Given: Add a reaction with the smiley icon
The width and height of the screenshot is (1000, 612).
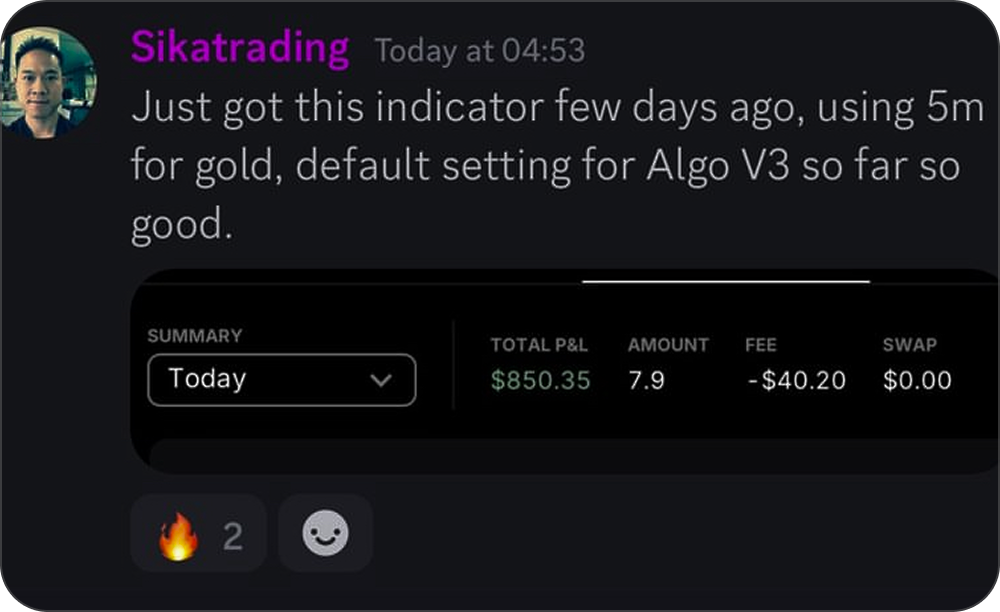Looking at the screenshot, I should pos(325,533).
